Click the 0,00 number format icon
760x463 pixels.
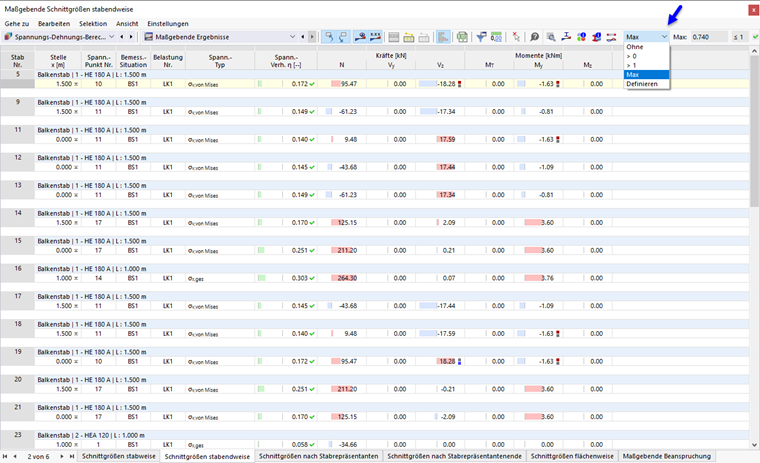(496, 37)
